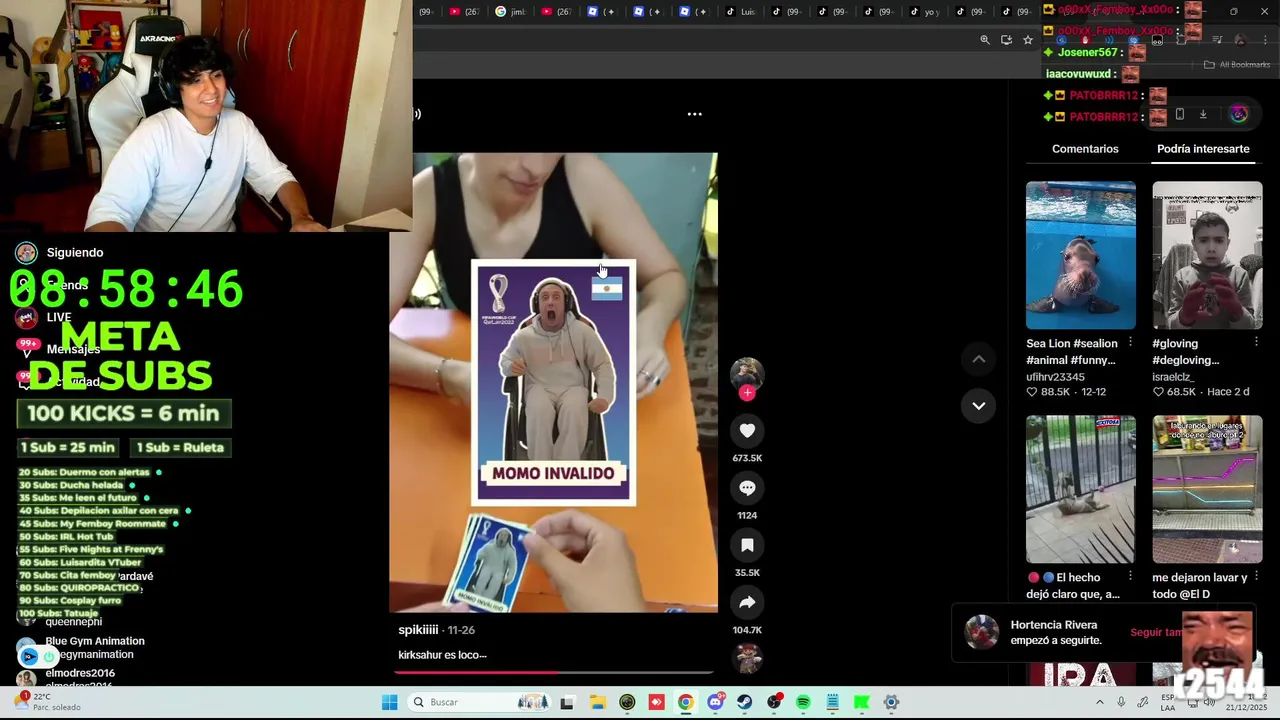1280x720 pixels.
Task: Open the elmodres2016 followed account
Action: (80, 673)
